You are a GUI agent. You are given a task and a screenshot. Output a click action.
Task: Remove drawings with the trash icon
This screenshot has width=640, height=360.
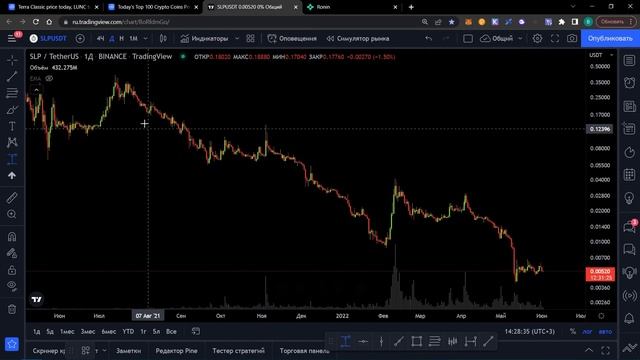click(x=12, y=309)
